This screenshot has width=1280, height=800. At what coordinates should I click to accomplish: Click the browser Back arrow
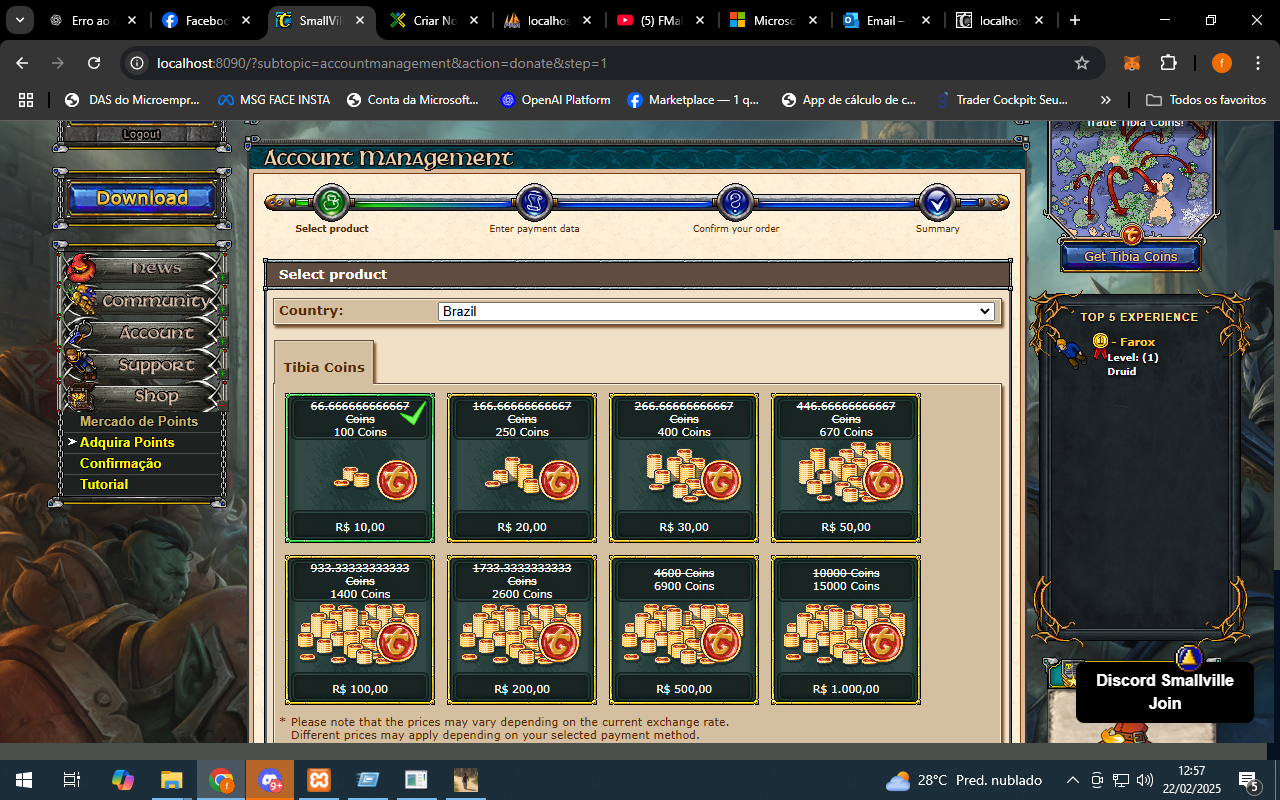tap(22, 63)
